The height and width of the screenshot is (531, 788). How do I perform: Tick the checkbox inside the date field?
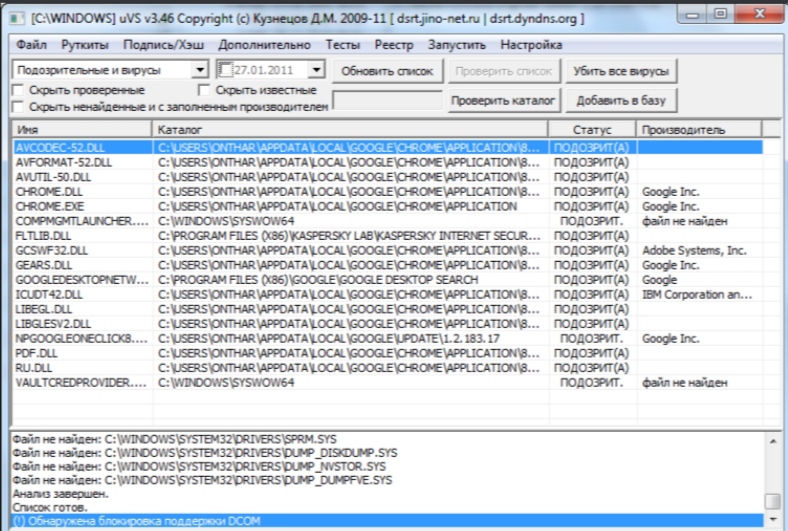click(x=225, y=70)
